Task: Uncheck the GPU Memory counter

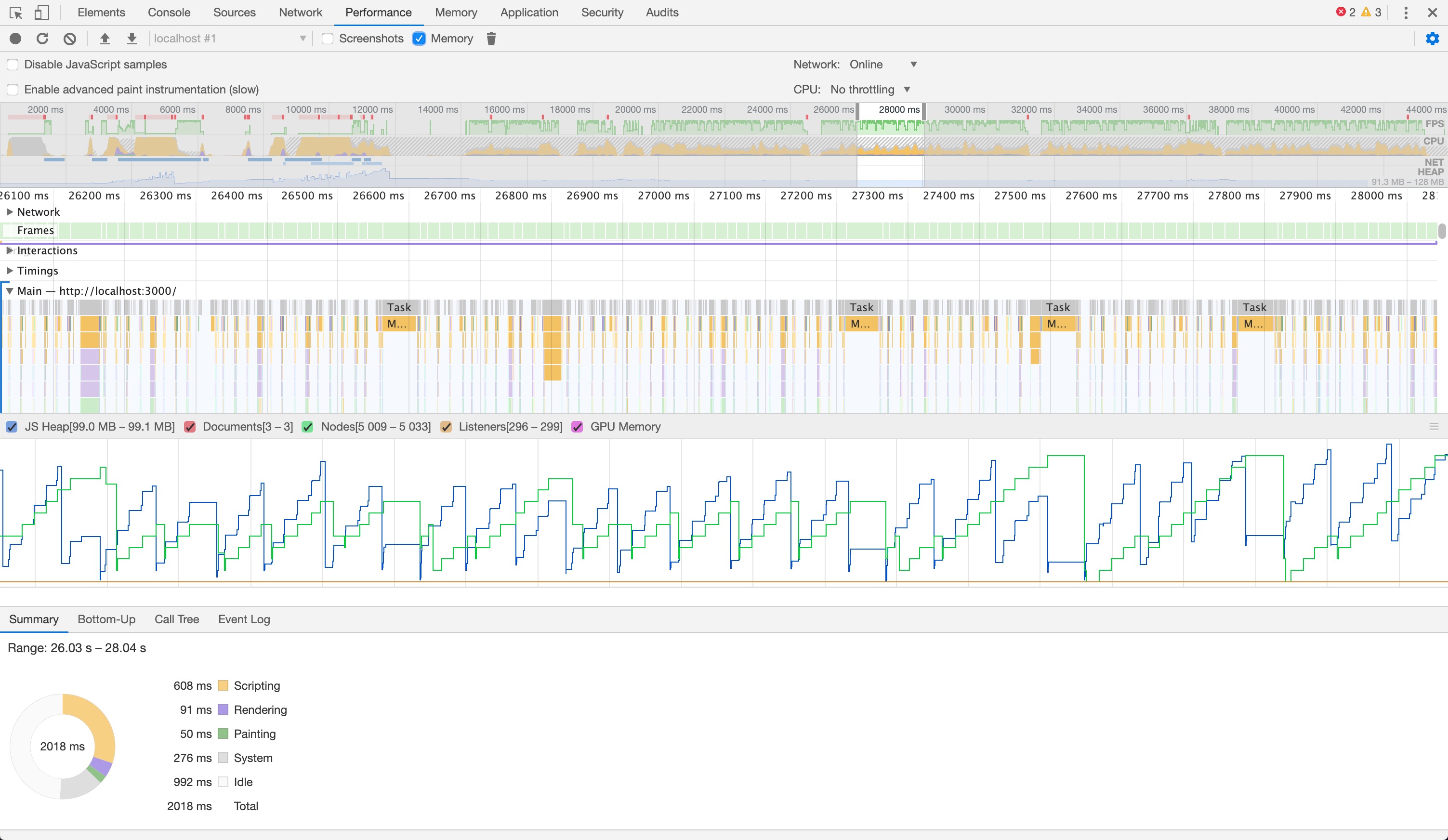Action: [x=578, y=426]
